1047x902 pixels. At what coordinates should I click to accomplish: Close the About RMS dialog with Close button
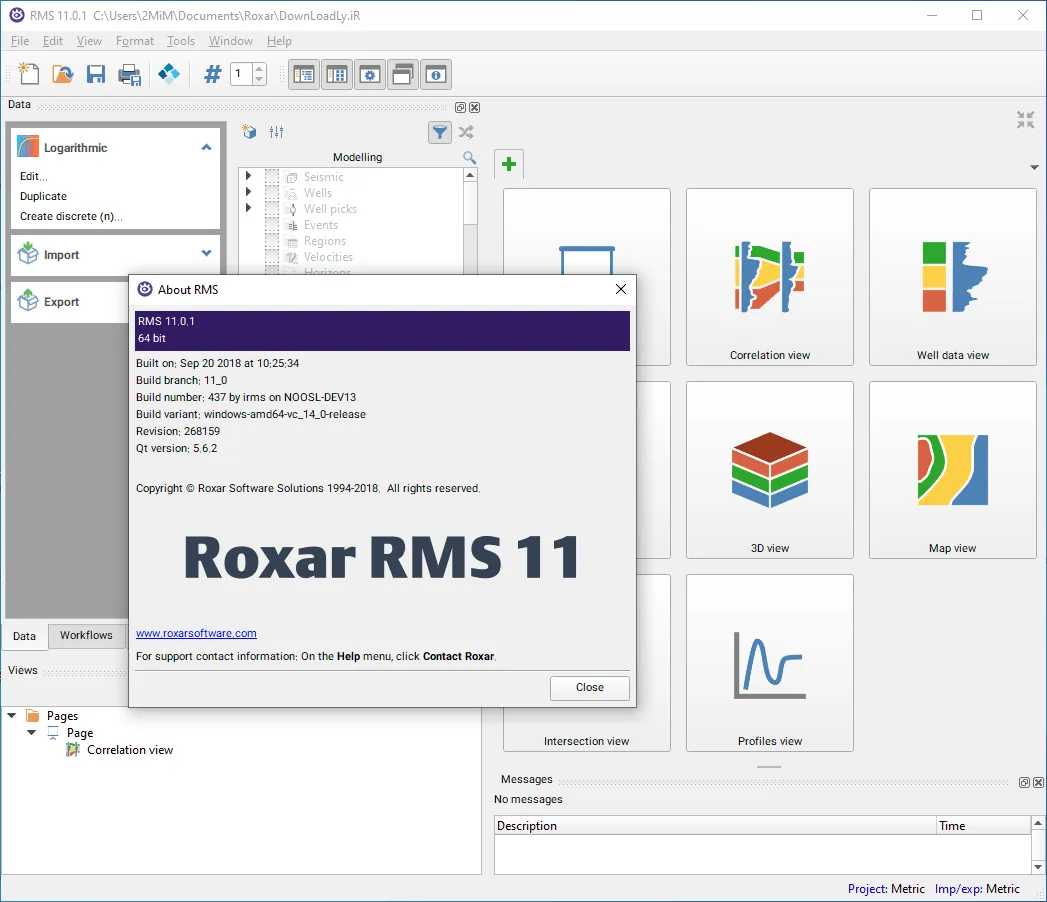click(x=590, y=688)
